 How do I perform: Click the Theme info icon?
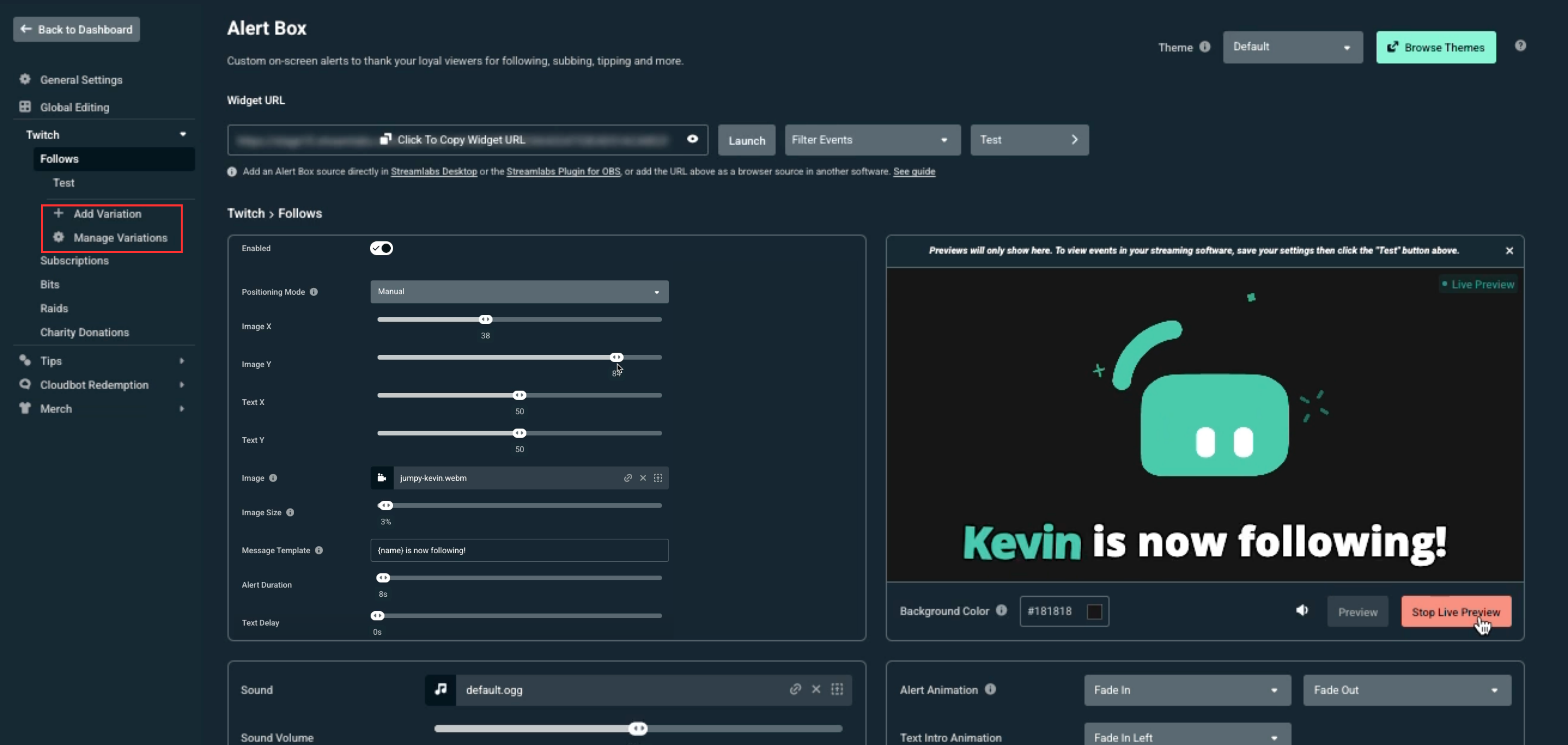point(1205,47)
